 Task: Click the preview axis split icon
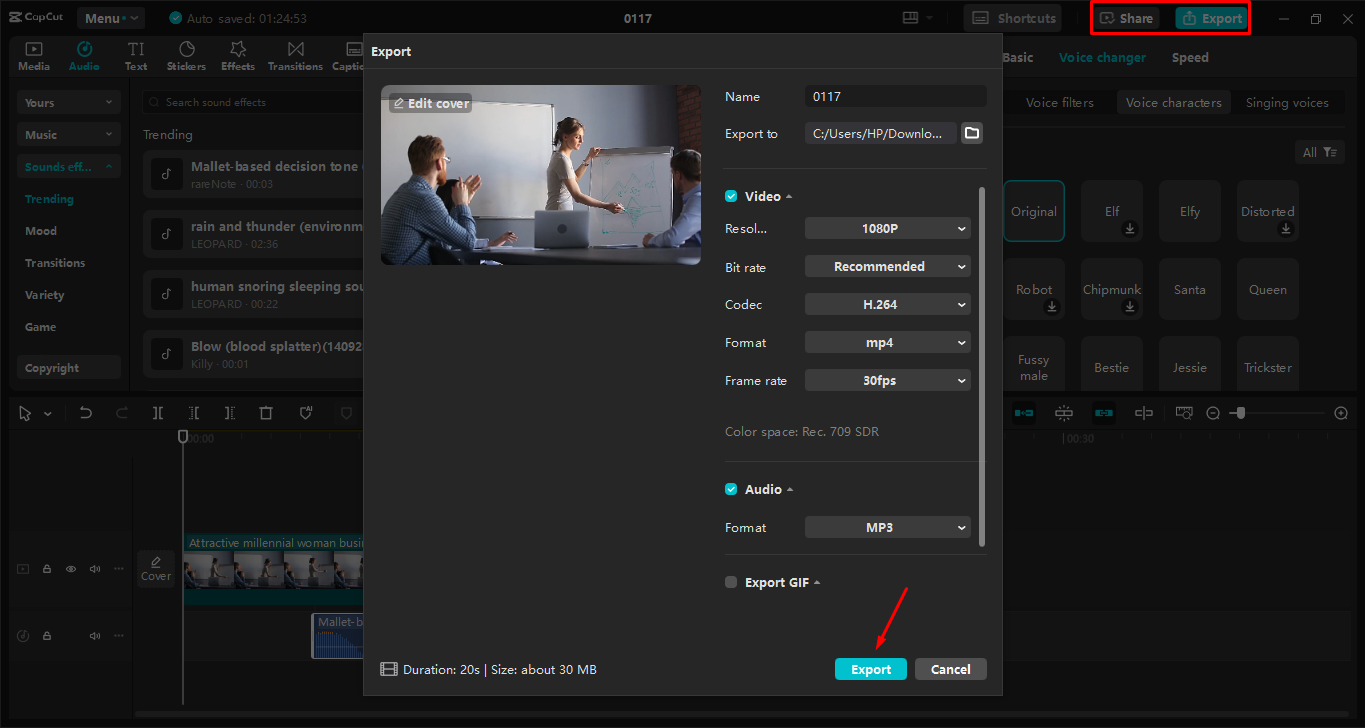(x=1144, y=413)
